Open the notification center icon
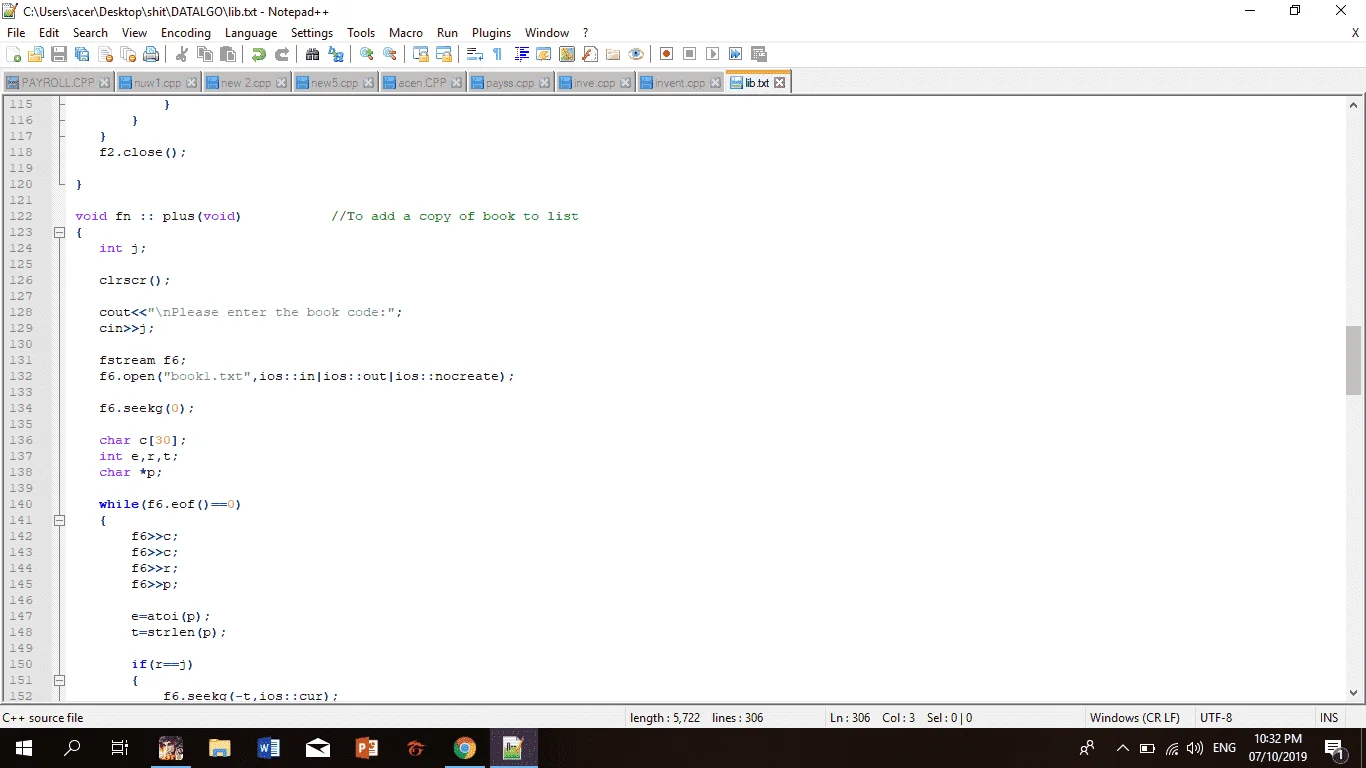 (1334, 748)
